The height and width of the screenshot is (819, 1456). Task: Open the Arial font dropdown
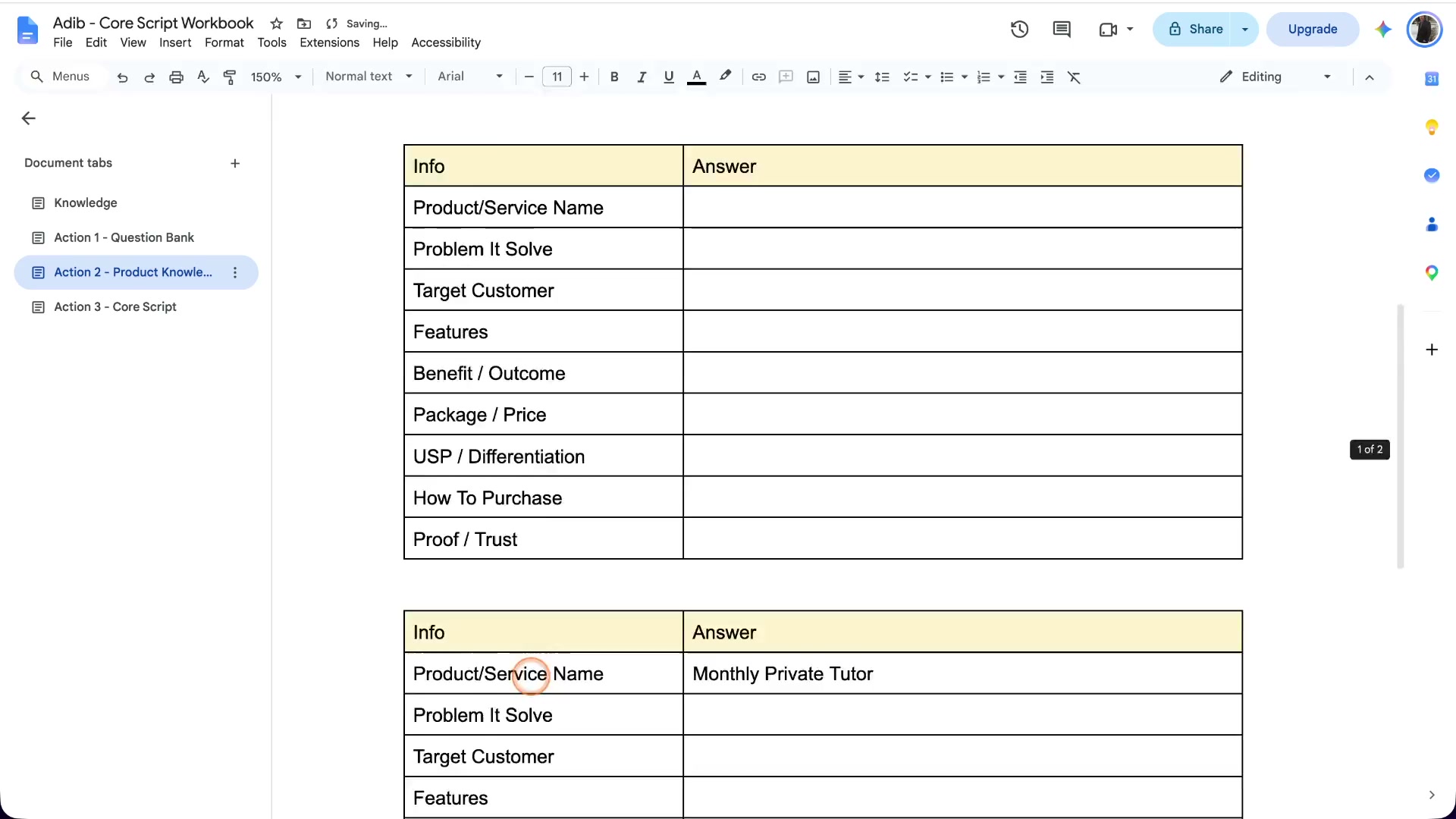click(x=470, y=77)
